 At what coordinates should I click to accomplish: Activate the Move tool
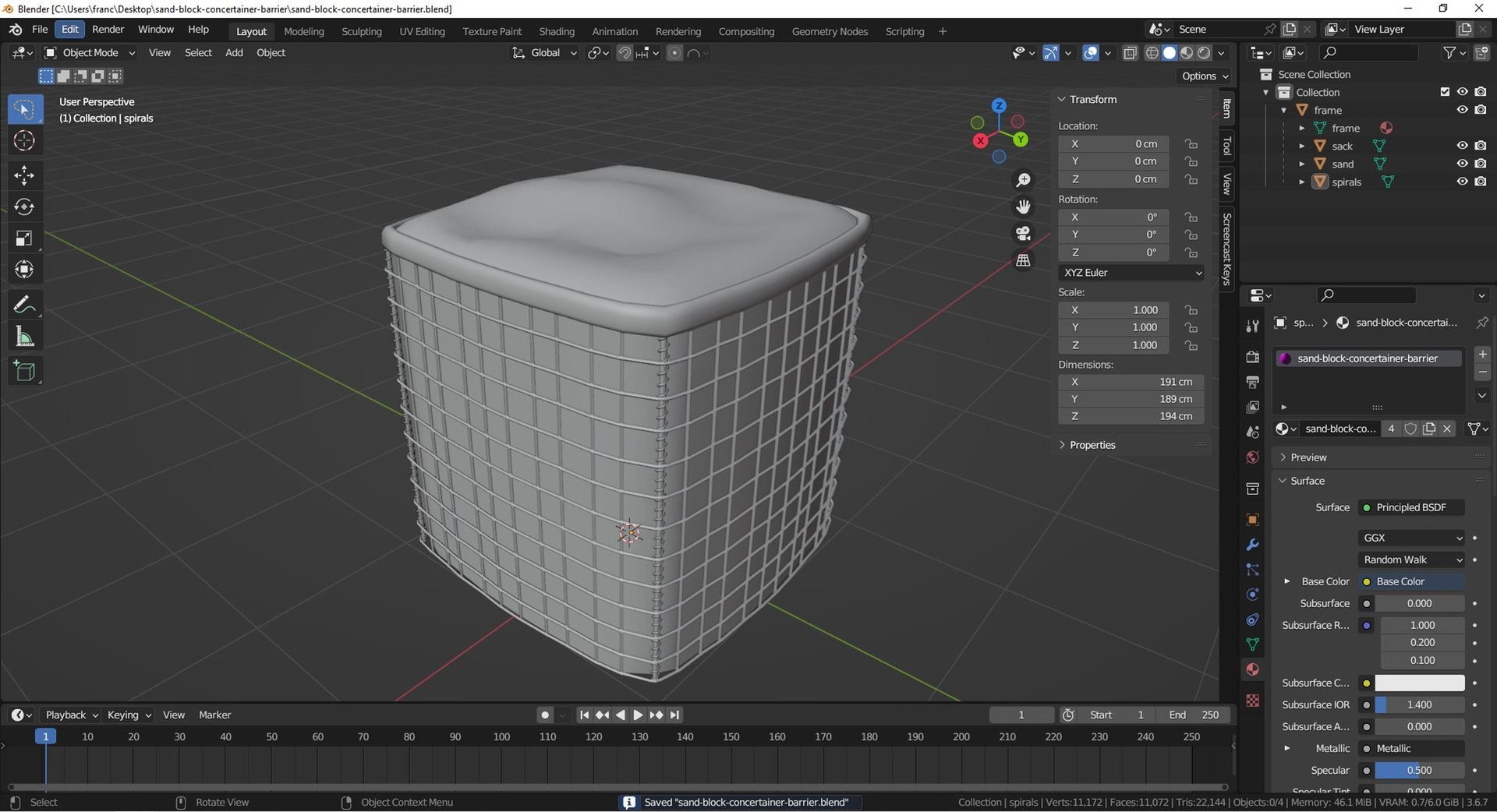pos(24,175)
